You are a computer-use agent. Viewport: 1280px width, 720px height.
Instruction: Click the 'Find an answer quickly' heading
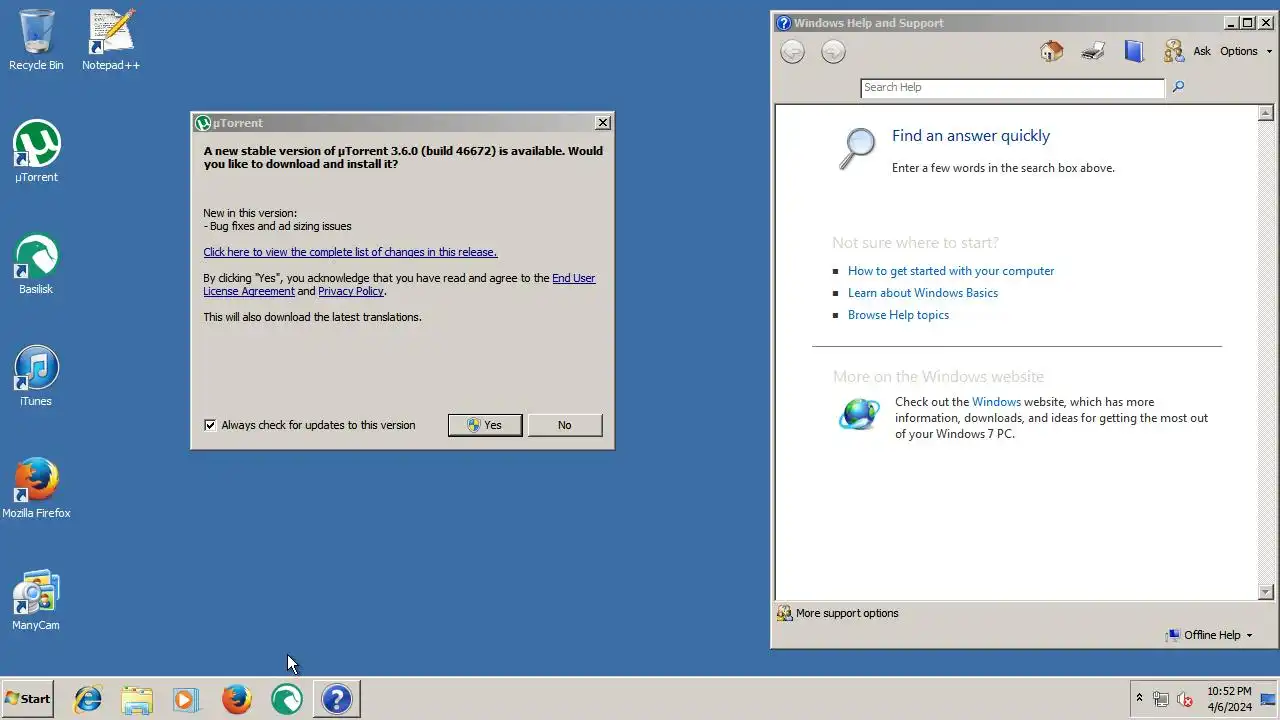[x=971, y=136]
